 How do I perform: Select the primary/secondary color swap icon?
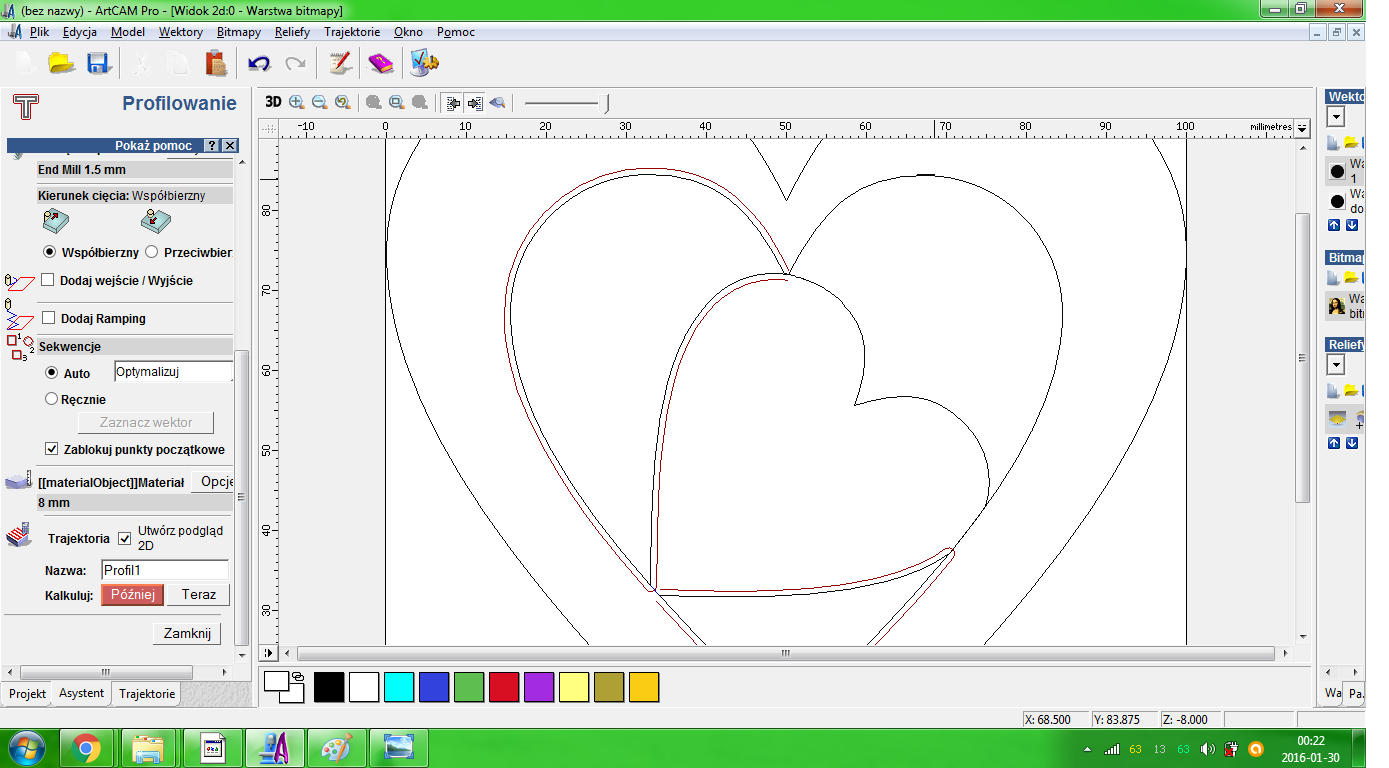(297, 677)
